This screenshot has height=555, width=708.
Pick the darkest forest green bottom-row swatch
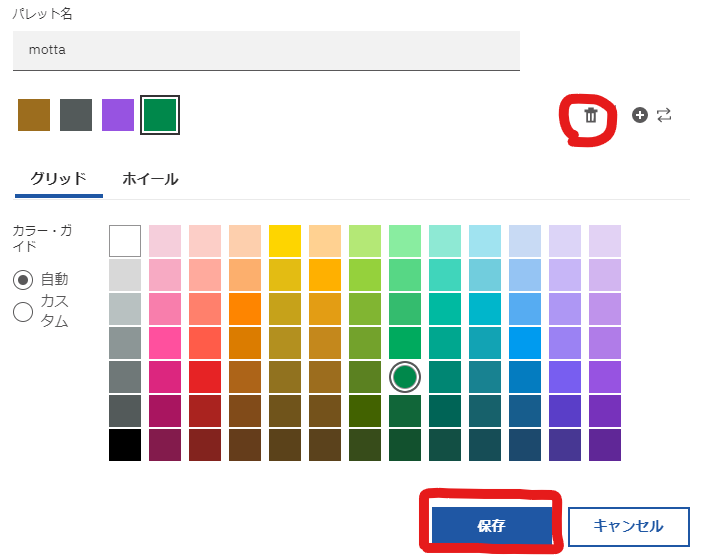coord(405,445)
